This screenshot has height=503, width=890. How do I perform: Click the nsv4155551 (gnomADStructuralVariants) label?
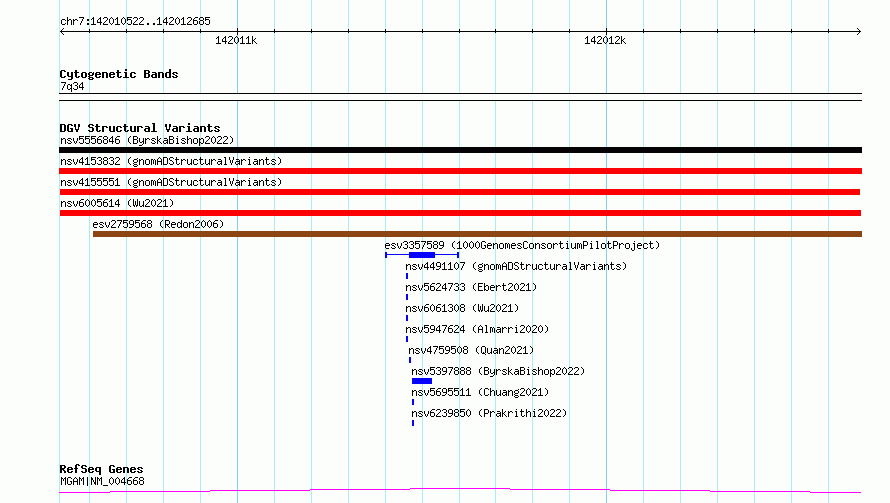171,182
